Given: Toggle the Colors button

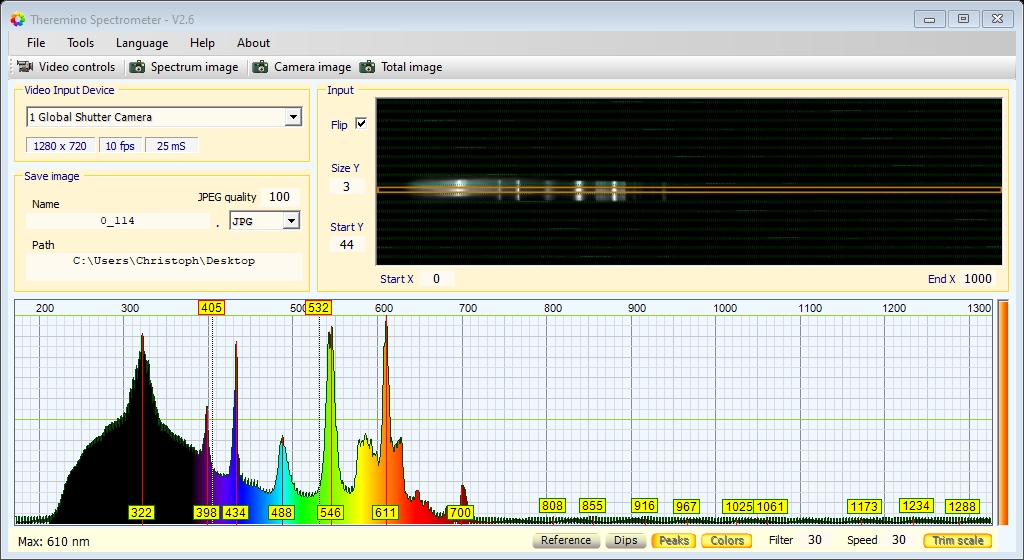Looking at the screenshot, I should click(727, 540).
